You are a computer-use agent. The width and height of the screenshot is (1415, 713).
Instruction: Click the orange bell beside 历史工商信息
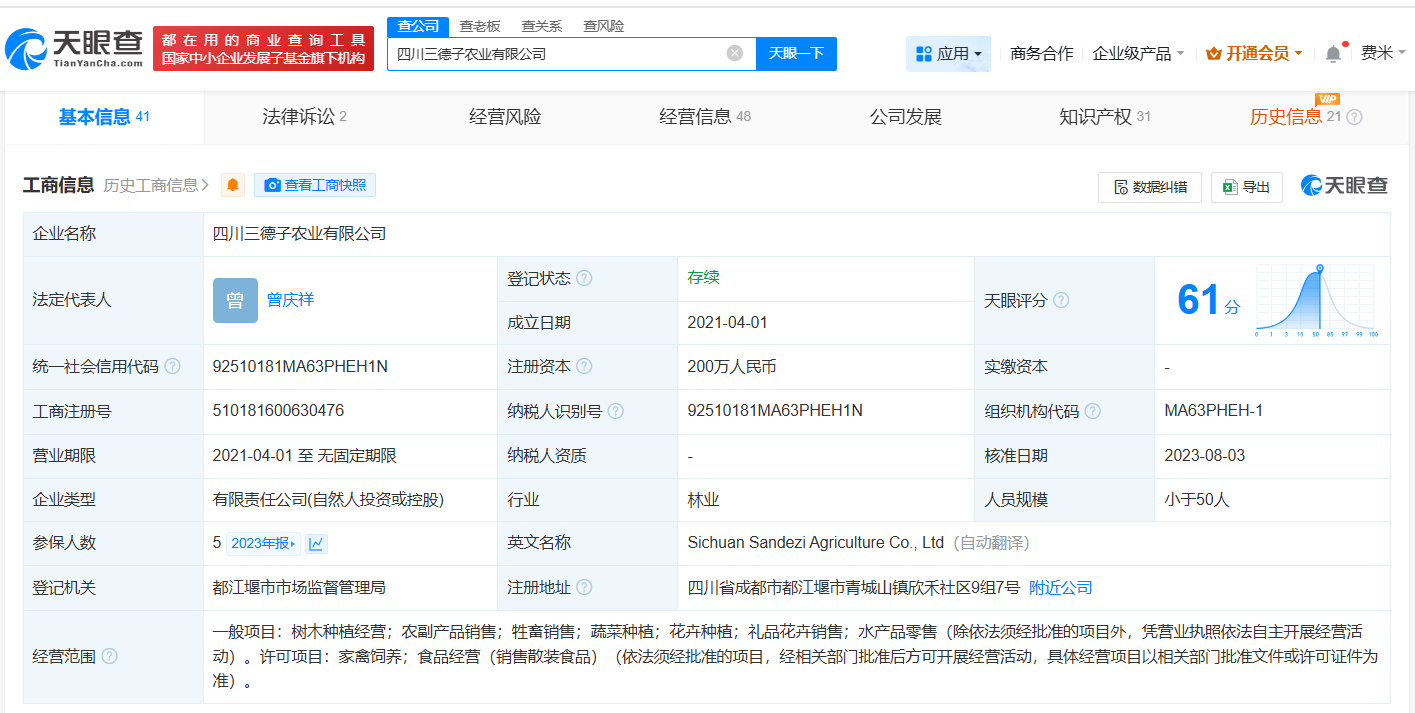(x=232, y=185)
